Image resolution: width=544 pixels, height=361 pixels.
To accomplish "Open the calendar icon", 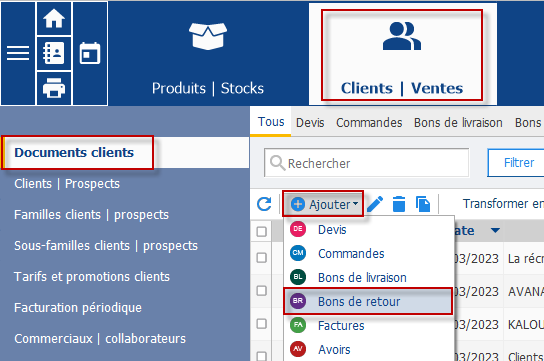I will click(90, 53).
